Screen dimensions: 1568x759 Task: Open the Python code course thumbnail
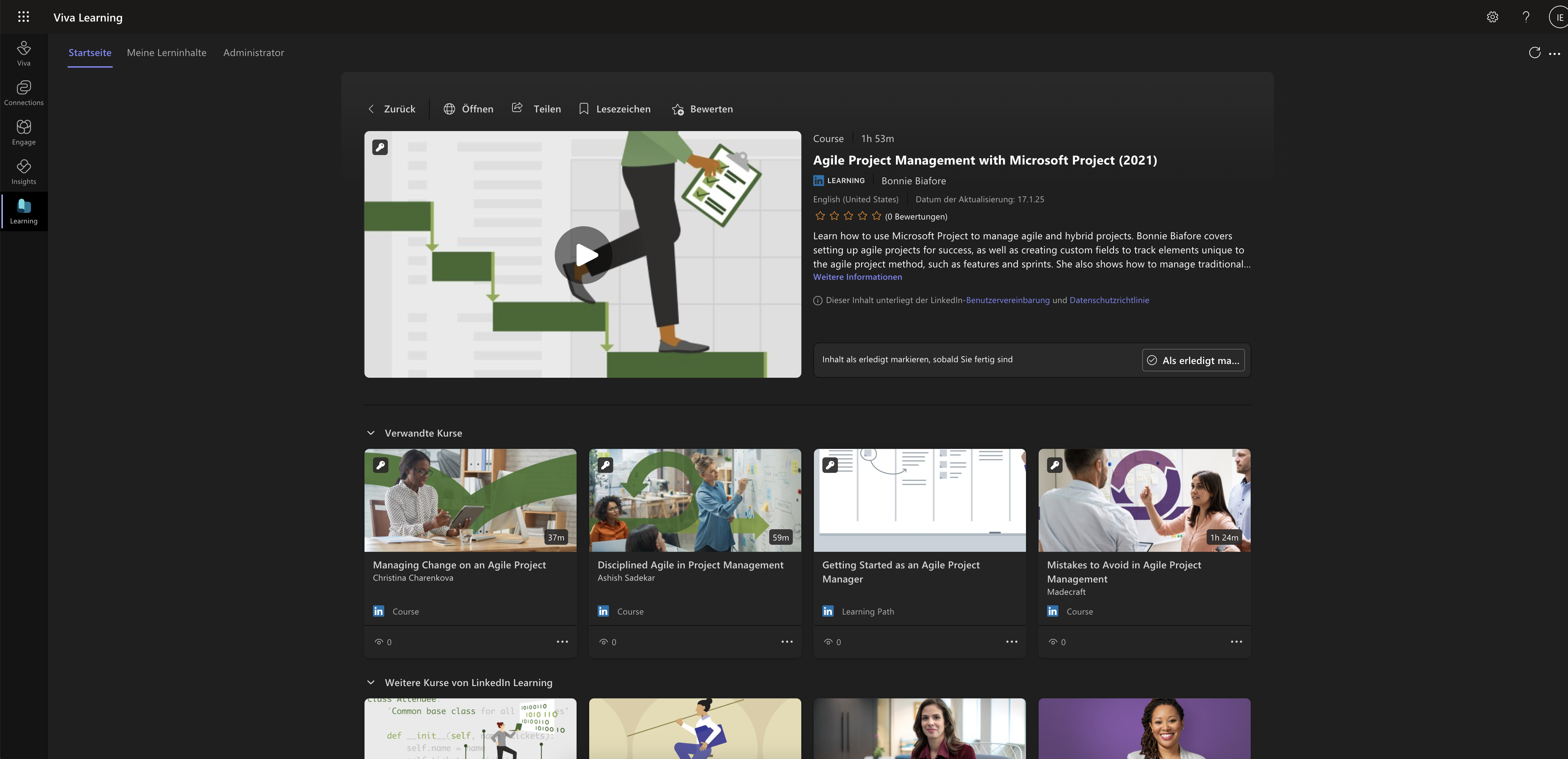tap(470, 729)
